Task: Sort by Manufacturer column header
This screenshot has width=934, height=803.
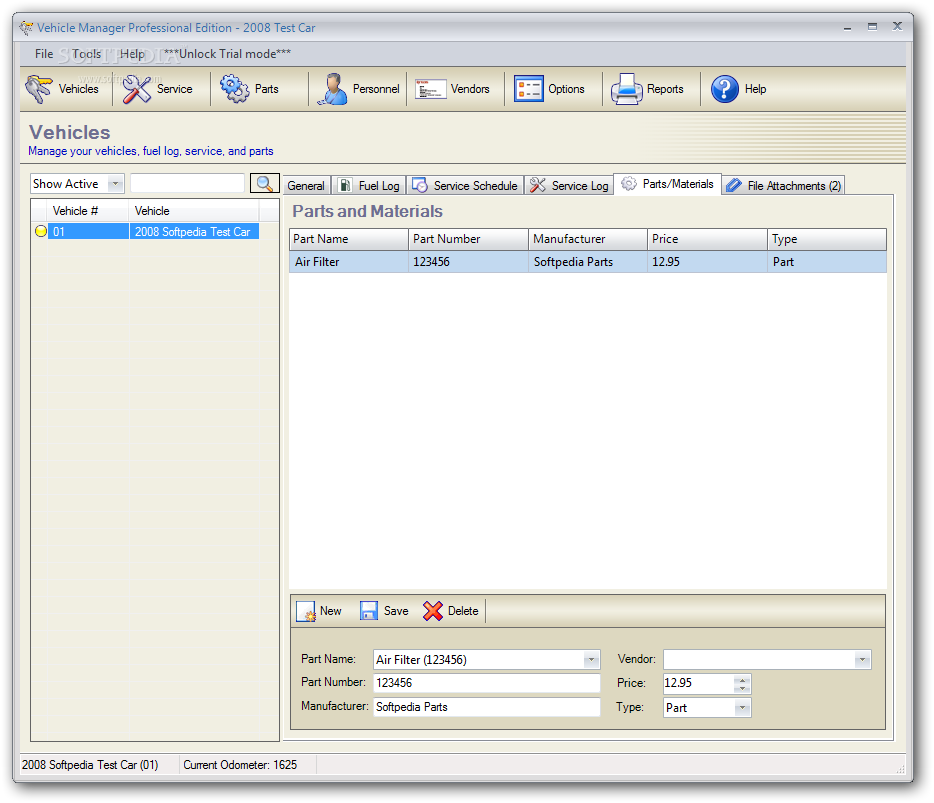Action: coord(588,239)
